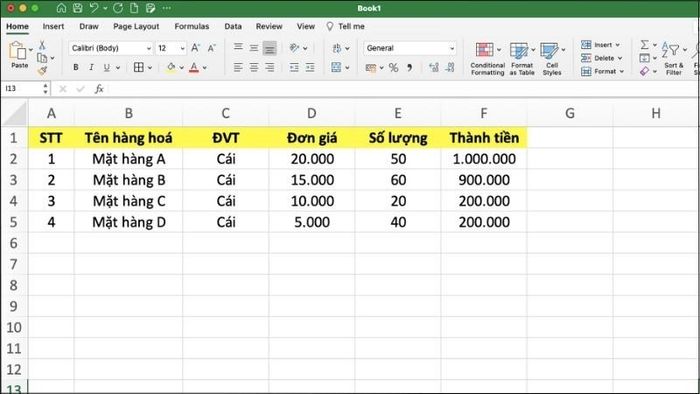Click the Insert cells button
This screenshot has width=700, height=394.
(x=600, y=45)
